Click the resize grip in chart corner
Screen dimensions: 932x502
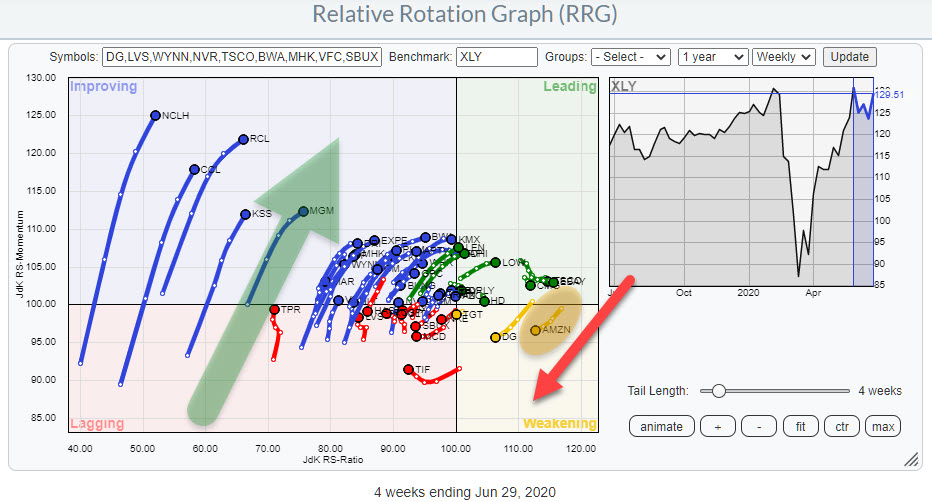910,459
